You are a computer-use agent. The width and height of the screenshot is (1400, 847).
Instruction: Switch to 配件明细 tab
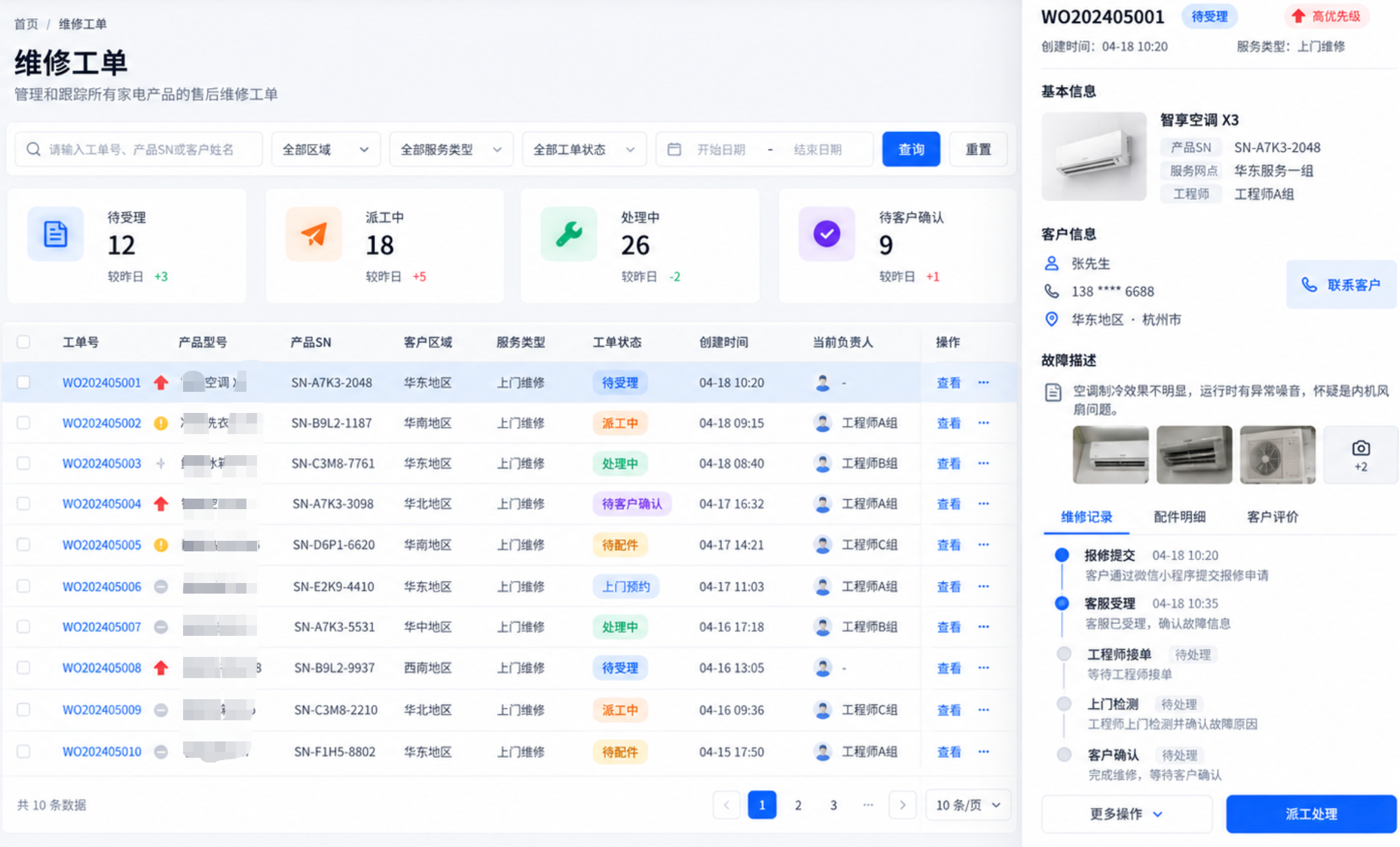1179,517
